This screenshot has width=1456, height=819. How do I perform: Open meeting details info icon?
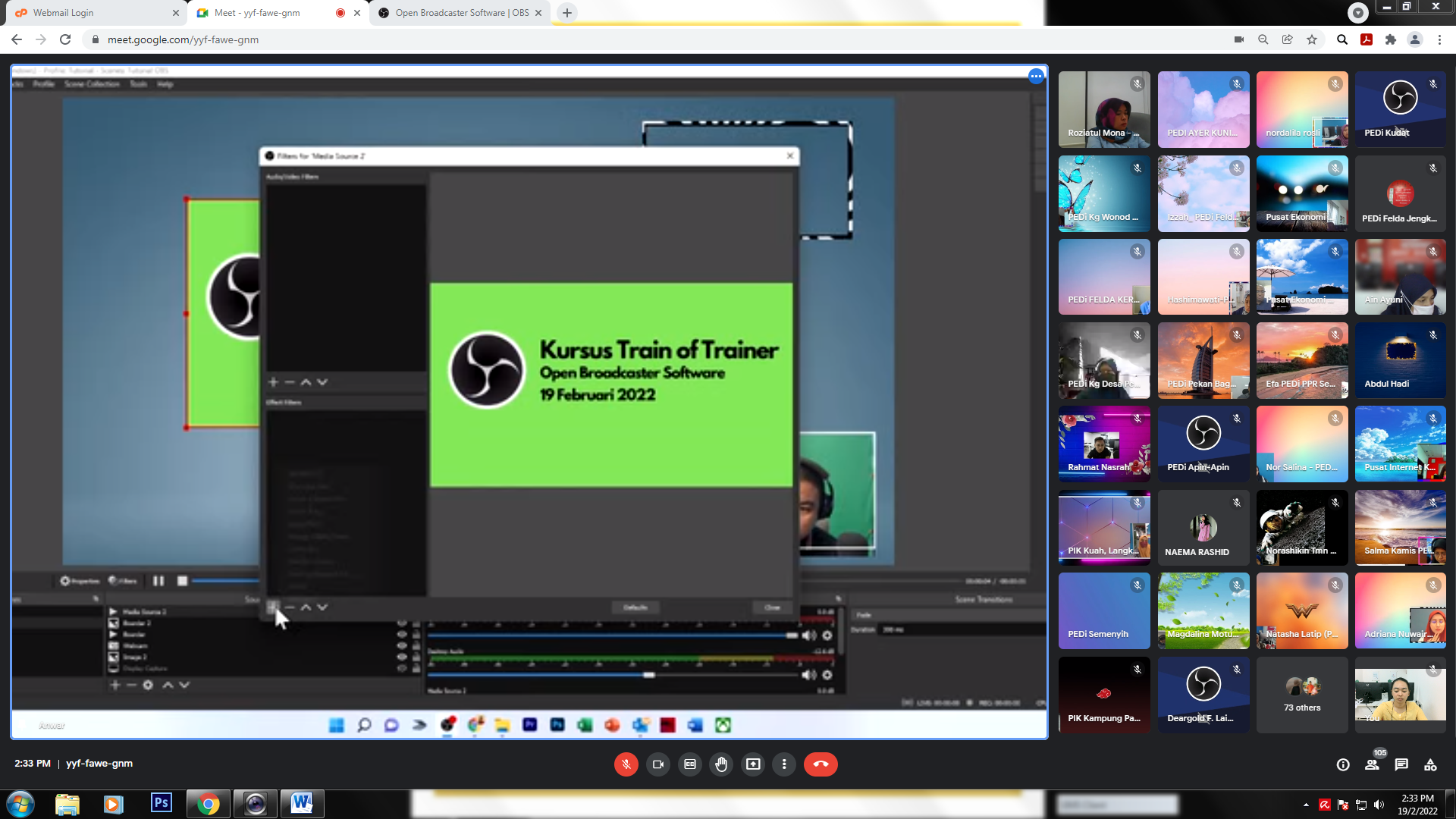pos(1343,764)
